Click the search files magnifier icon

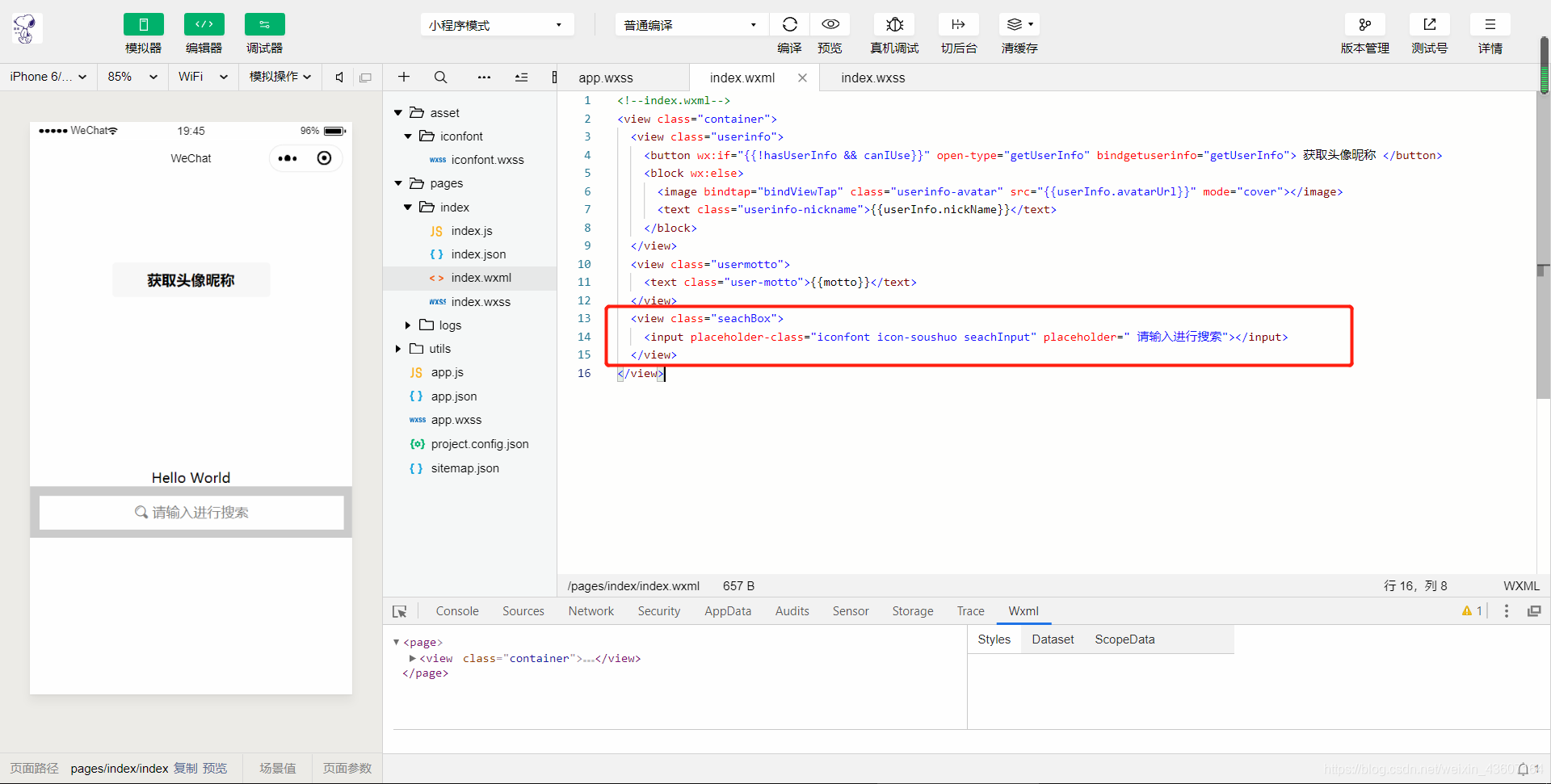point(440,77)
